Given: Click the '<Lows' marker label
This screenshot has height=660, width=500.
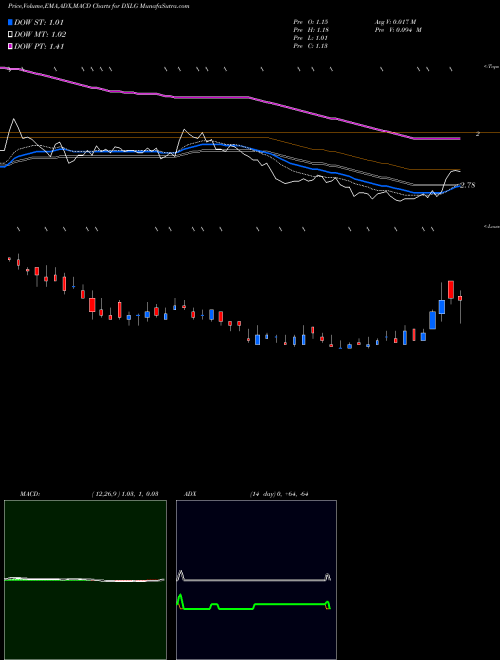Looking at the screenshot, I should [491, 226].
